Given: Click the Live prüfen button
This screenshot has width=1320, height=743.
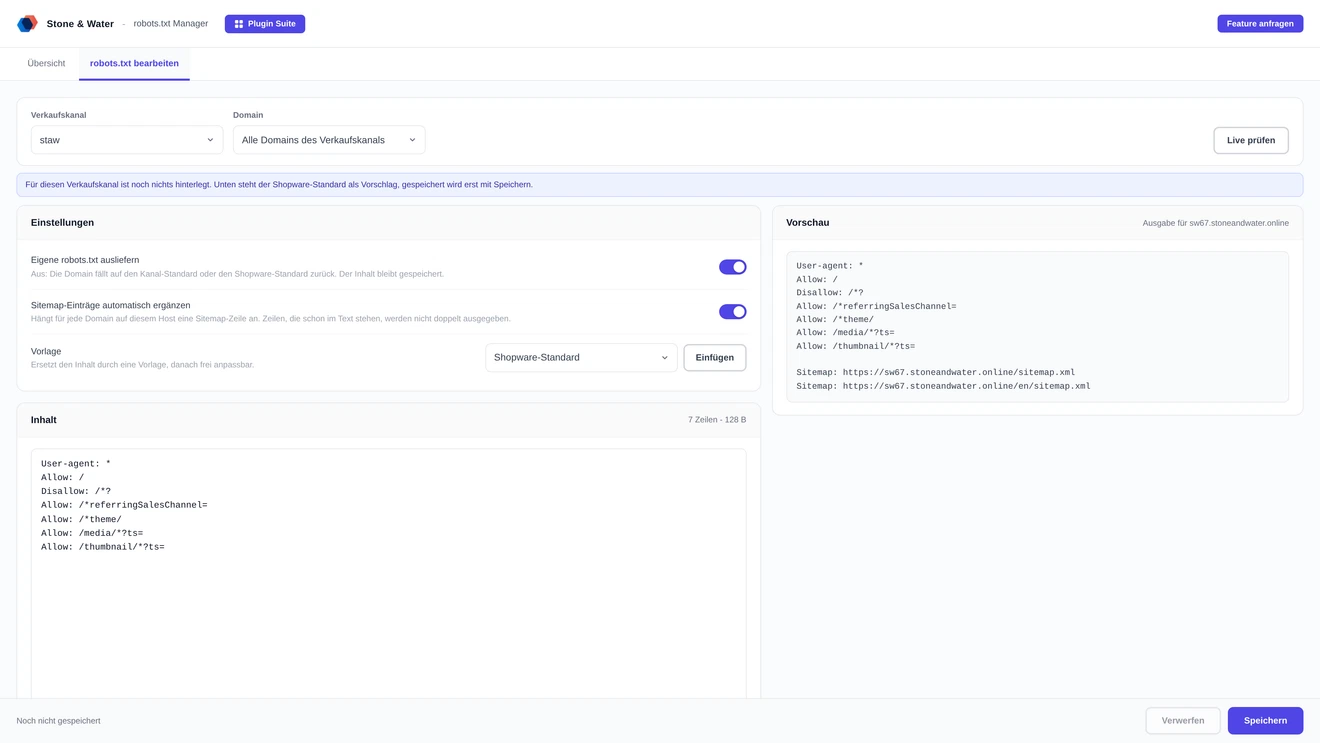Looking at the screenshot, I should (1251, 140).
